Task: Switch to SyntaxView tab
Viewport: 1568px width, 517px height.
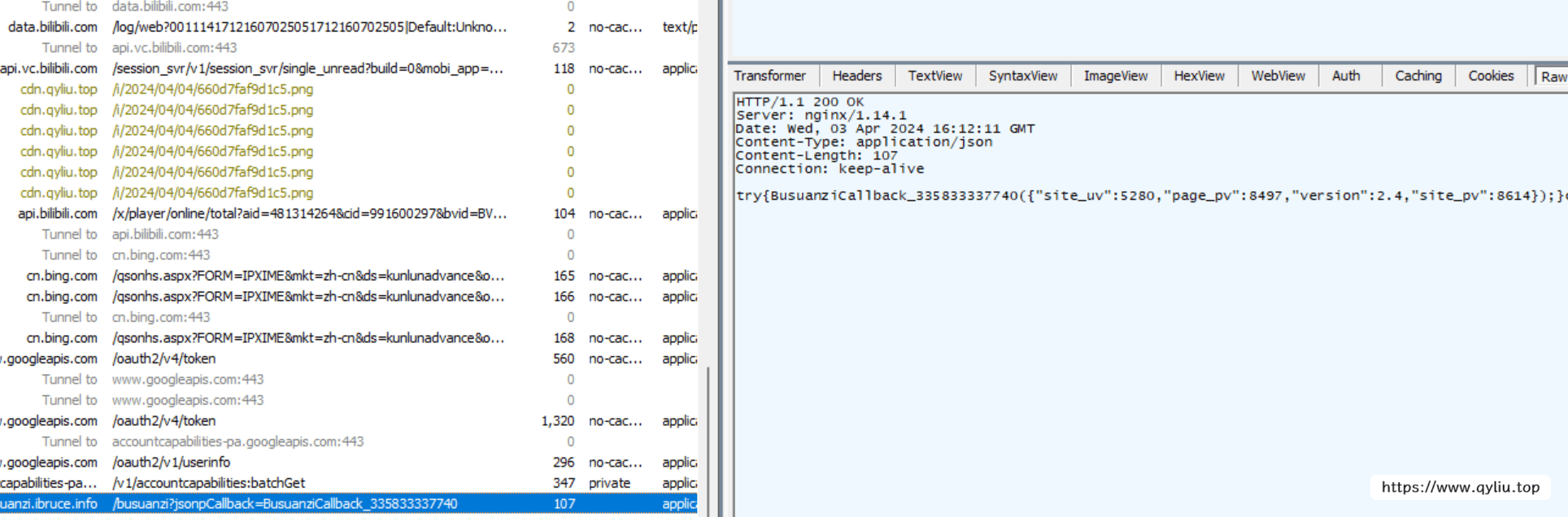Action: click(1022, 76)
